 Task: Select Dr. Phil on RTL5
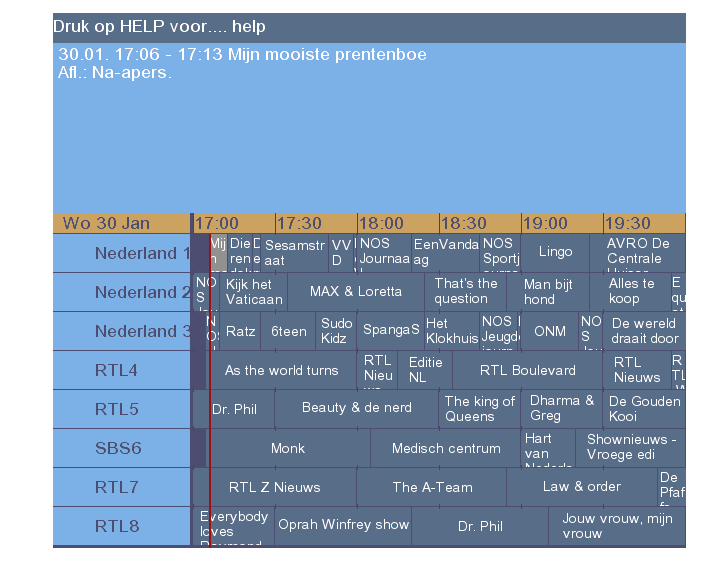(x=234, y=409)
